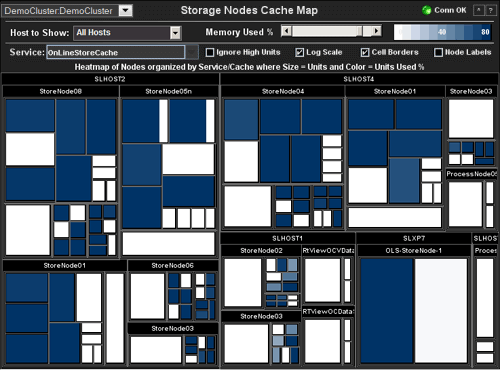Click the help question mark icon
This screenshot has width=500, height=370.
490,10
